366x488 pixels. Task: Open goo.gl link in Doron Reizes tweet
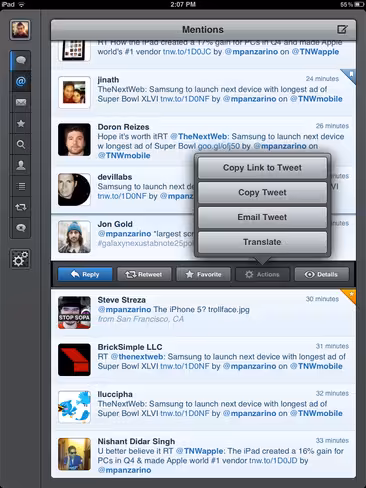click(x=219, y=146)
